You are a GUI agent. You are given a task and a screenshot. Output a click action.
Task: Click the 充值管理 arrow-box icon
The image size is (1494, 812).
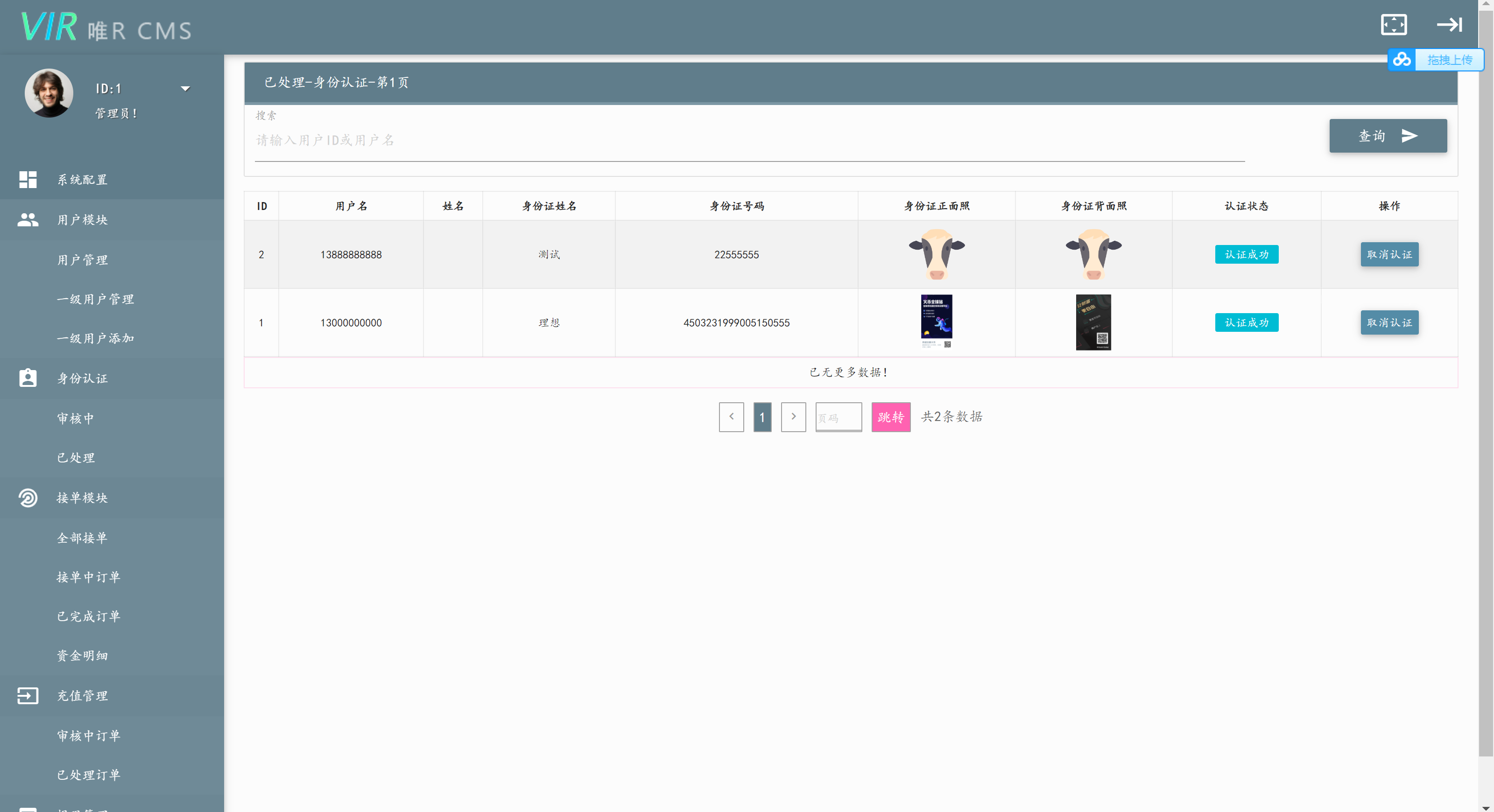coord(28,695)
